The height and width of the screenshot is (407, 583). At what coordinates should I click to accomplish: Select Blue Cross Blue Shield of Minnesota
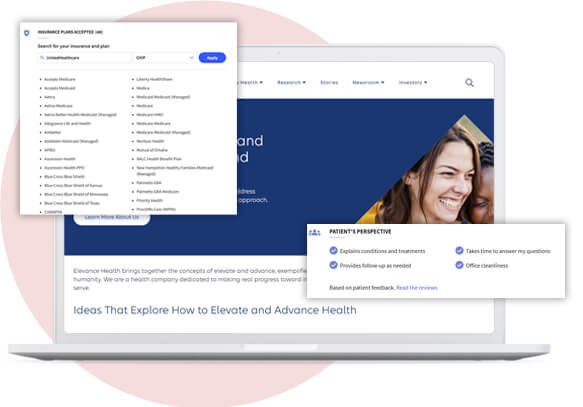click(x=76, y=194)
